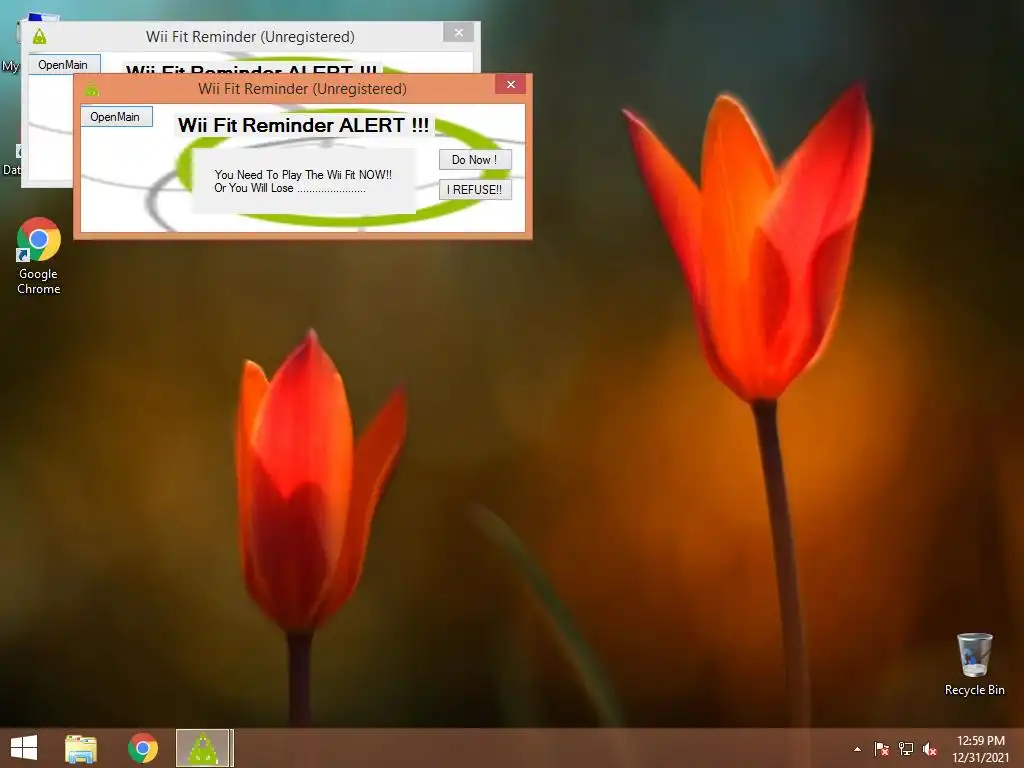This screenshot has height=768, width=1024.
Task: Open the clock showing 12:59 PM
Action: (980, 749)
